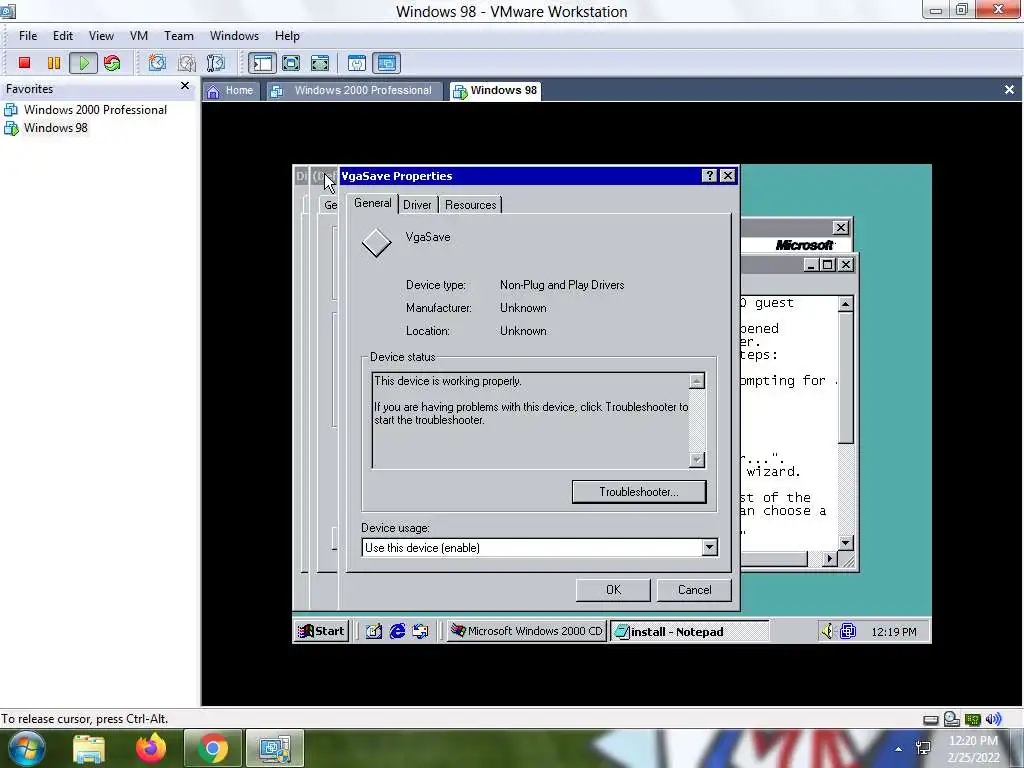Click OK in VgaSave Properties
This screenshot has width=1024, height=768.
(613, 590)
